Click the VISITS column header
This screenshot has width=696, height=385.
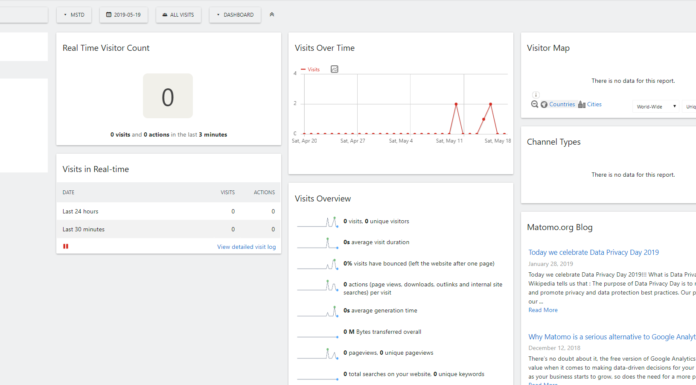pos(228,192)
